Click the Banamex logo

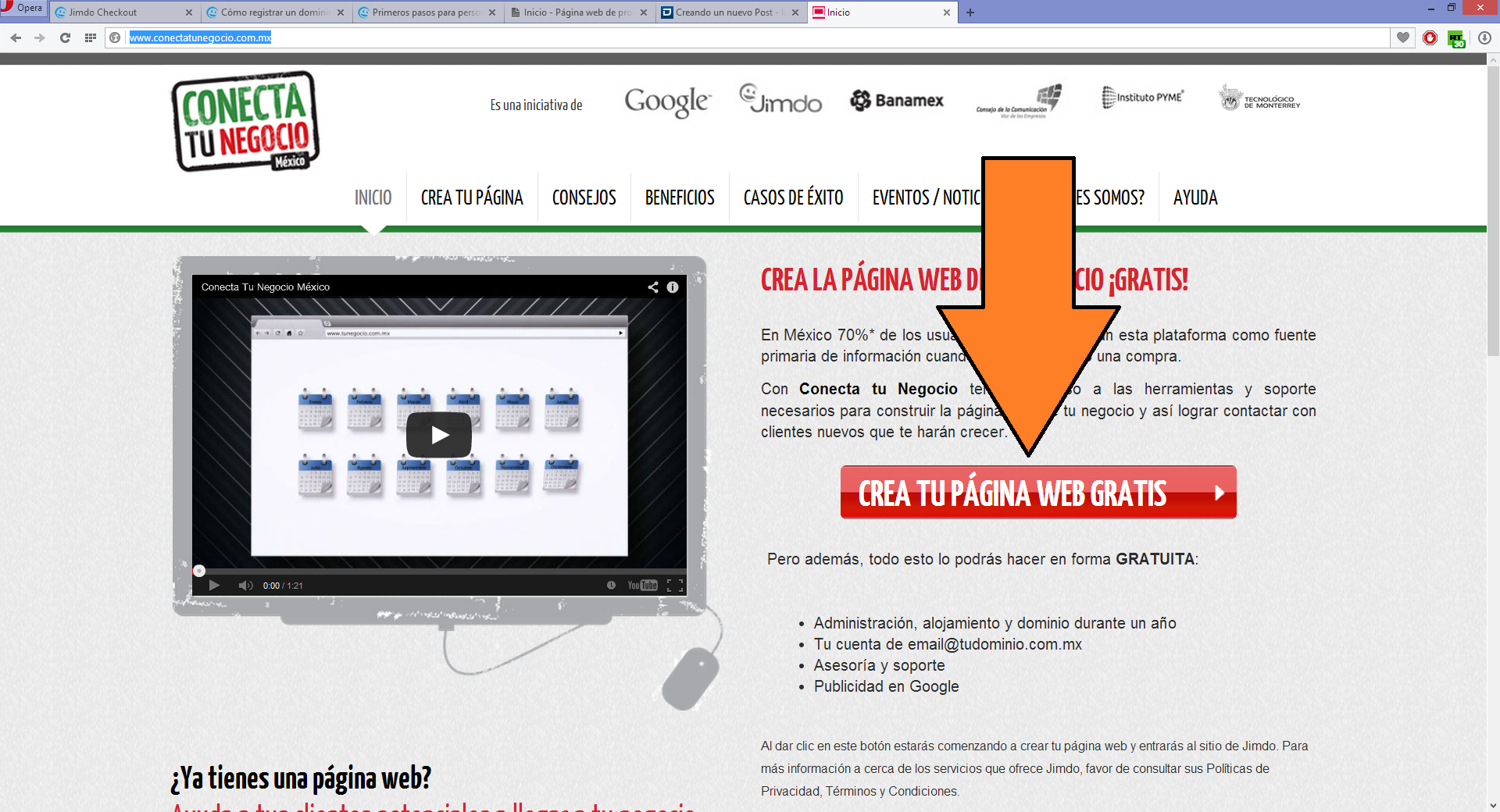pos(897,100)
